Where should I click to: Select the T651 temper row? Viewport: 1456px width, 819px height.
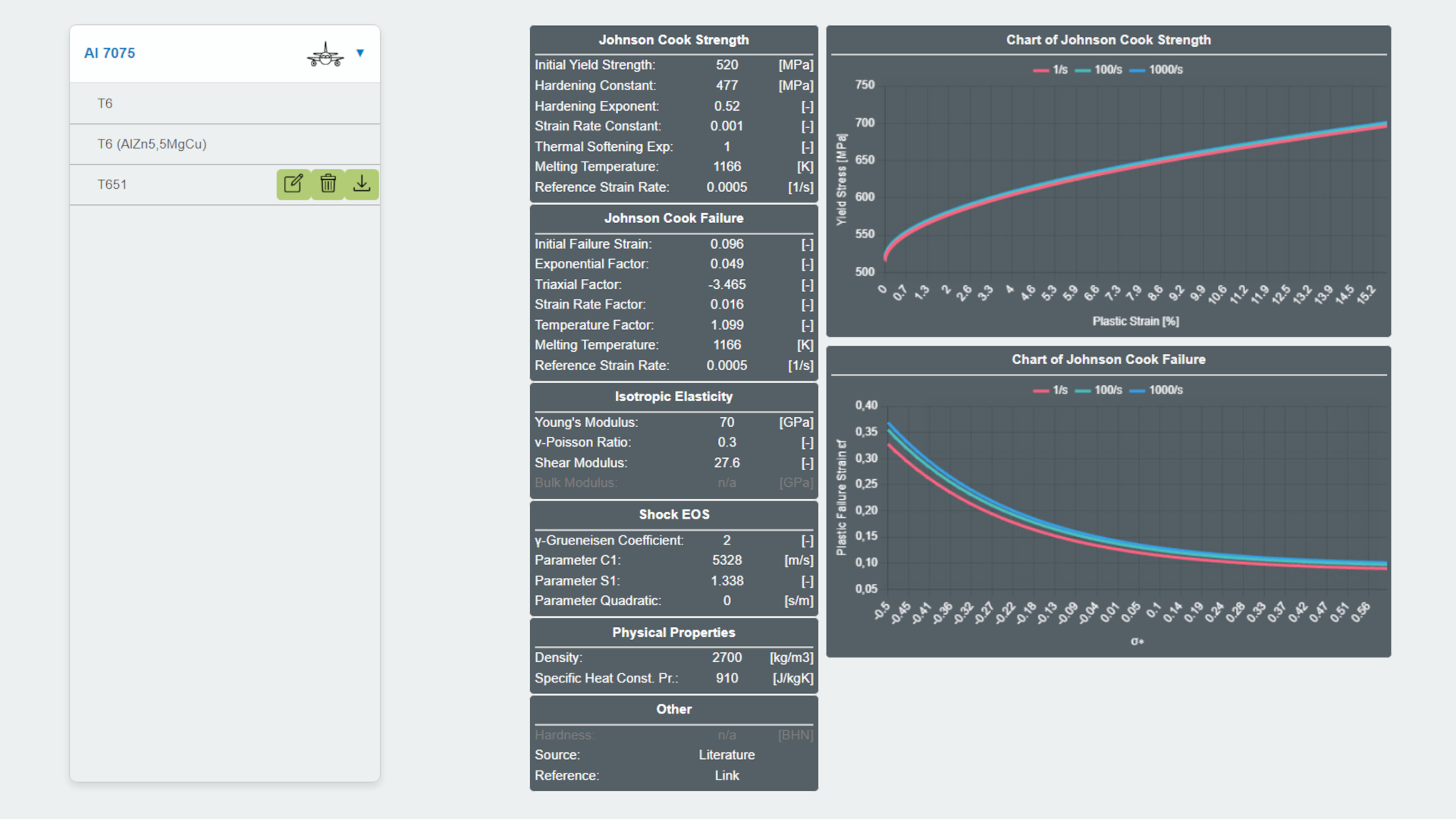tap(224, 184)
